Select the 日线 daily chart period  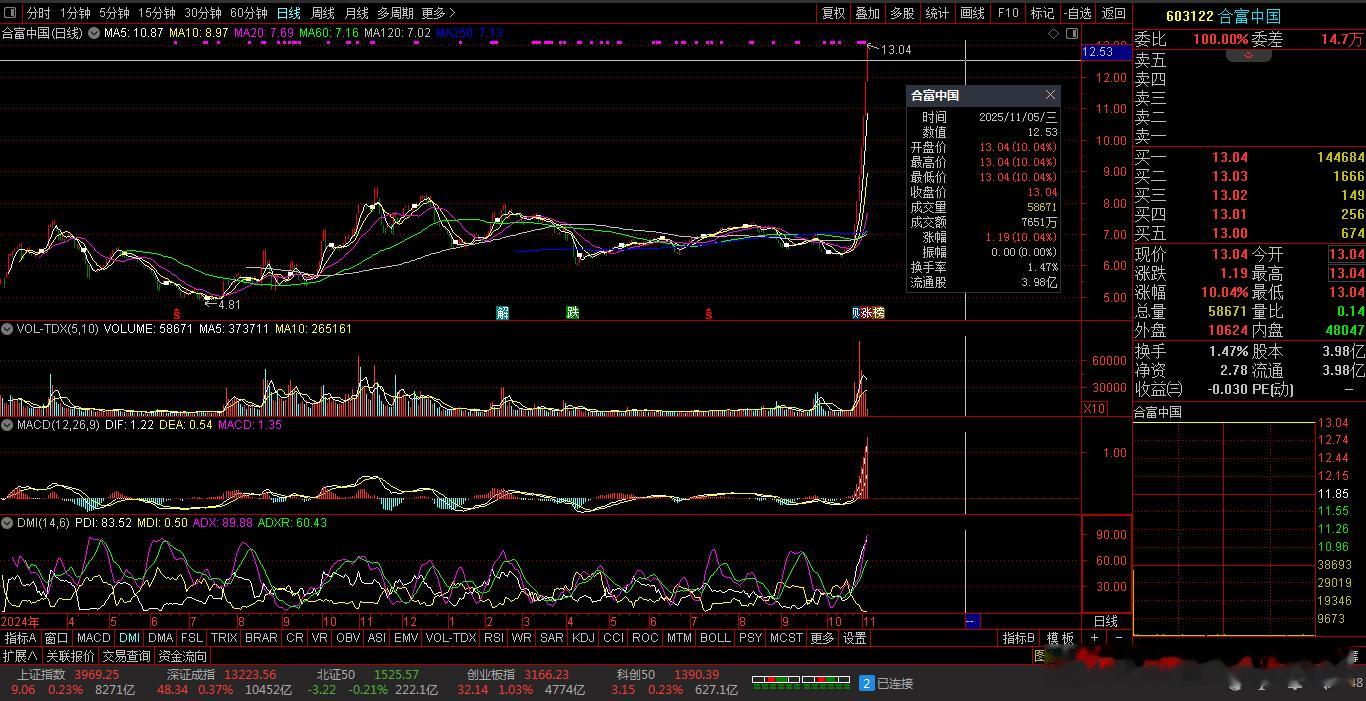click(x=288, y=13)
